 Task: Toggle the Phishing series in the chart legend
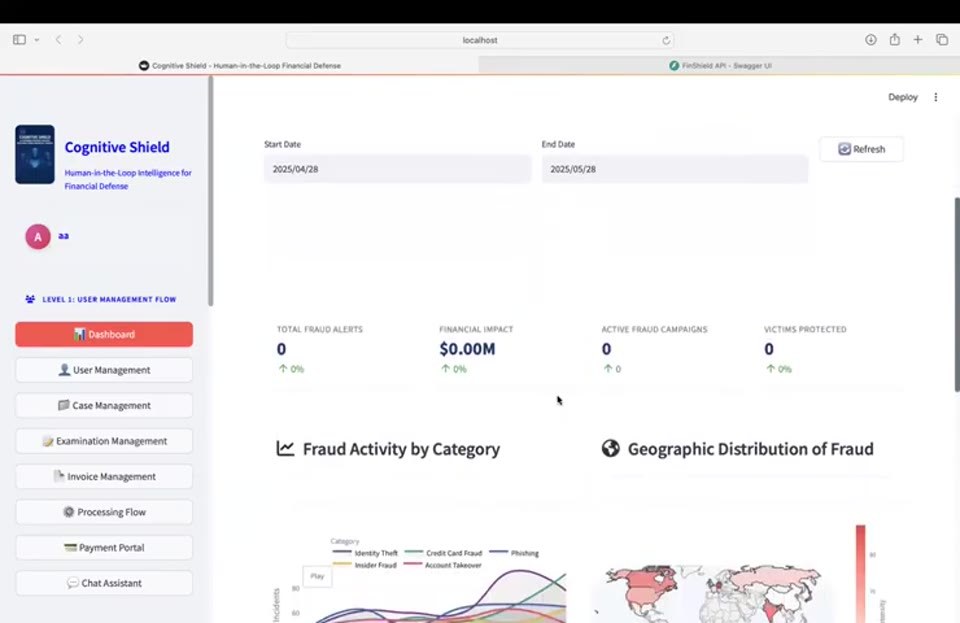514,553
